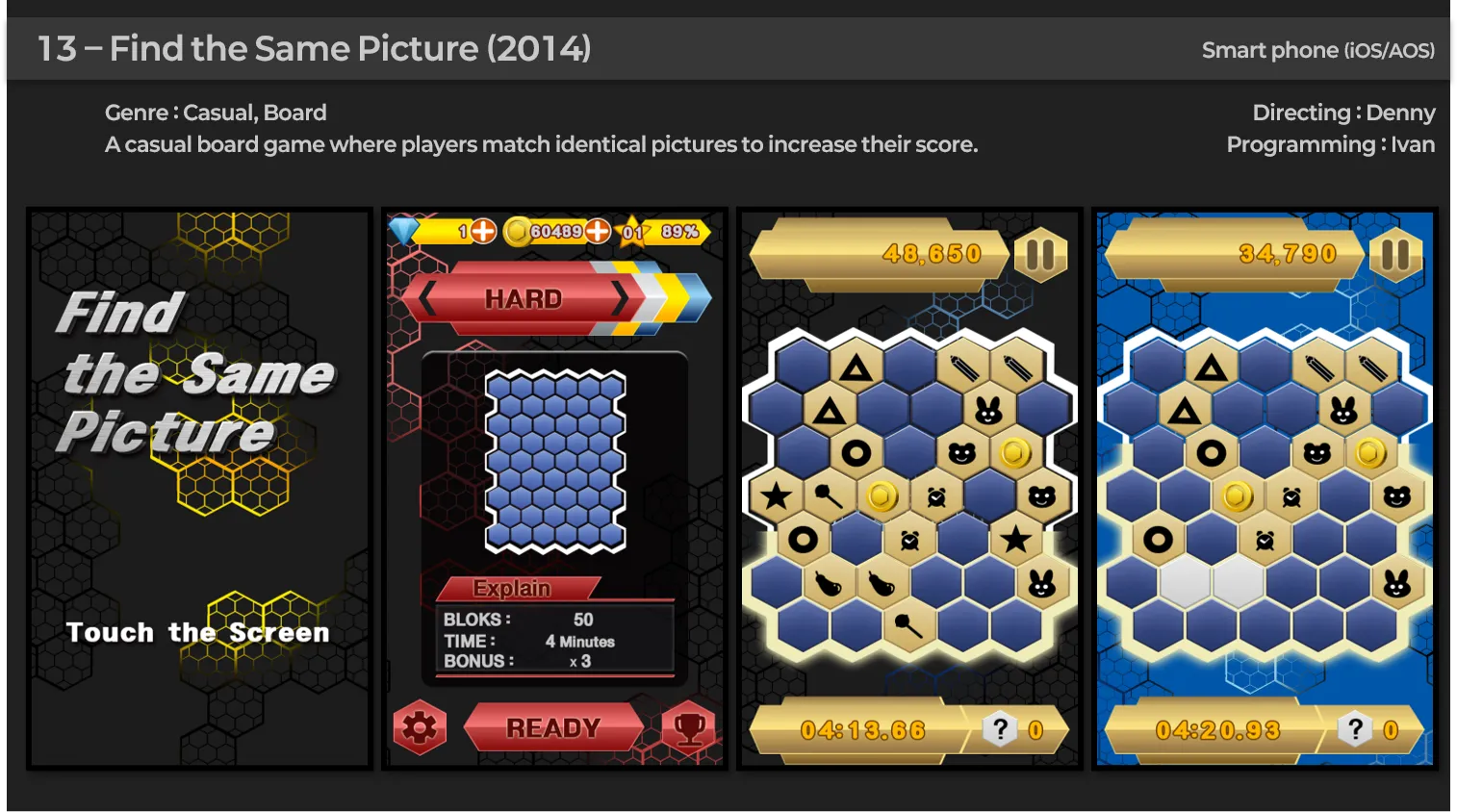
Task: Select previous difficulty with left arrow
Action: pyautogui.click(x=427, y=299)
